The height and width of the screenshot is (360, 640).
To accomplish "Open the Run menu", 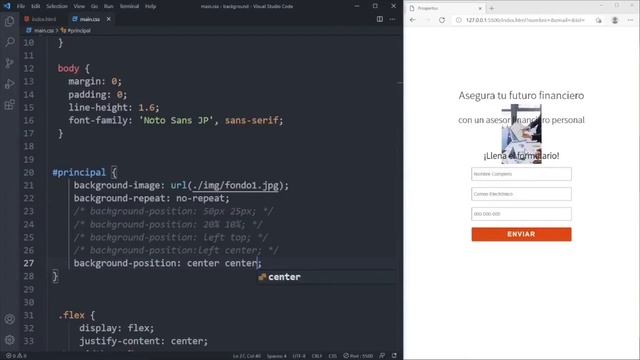I will 109,6.
